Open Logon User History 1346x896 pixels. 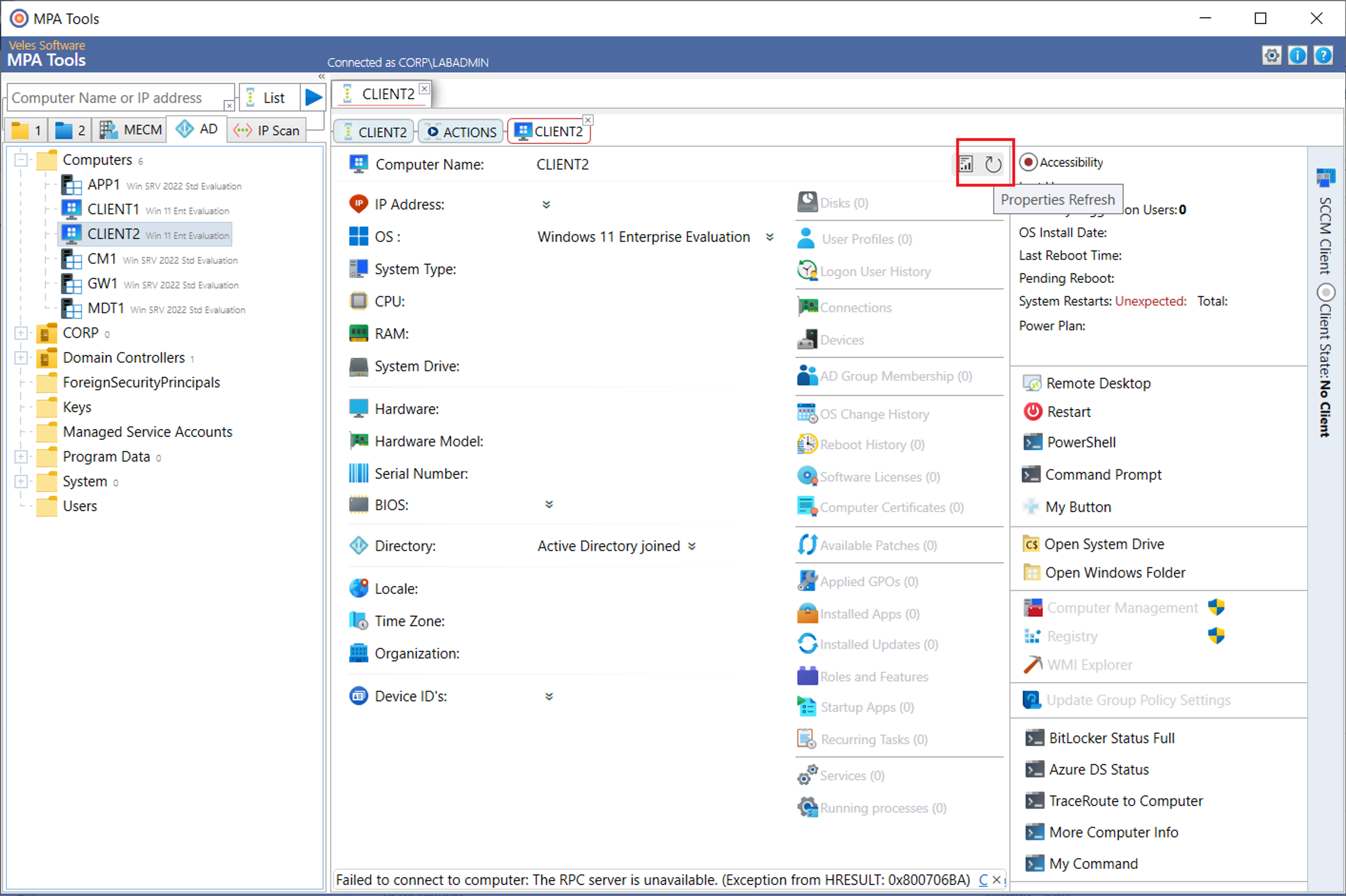point(864,271)
